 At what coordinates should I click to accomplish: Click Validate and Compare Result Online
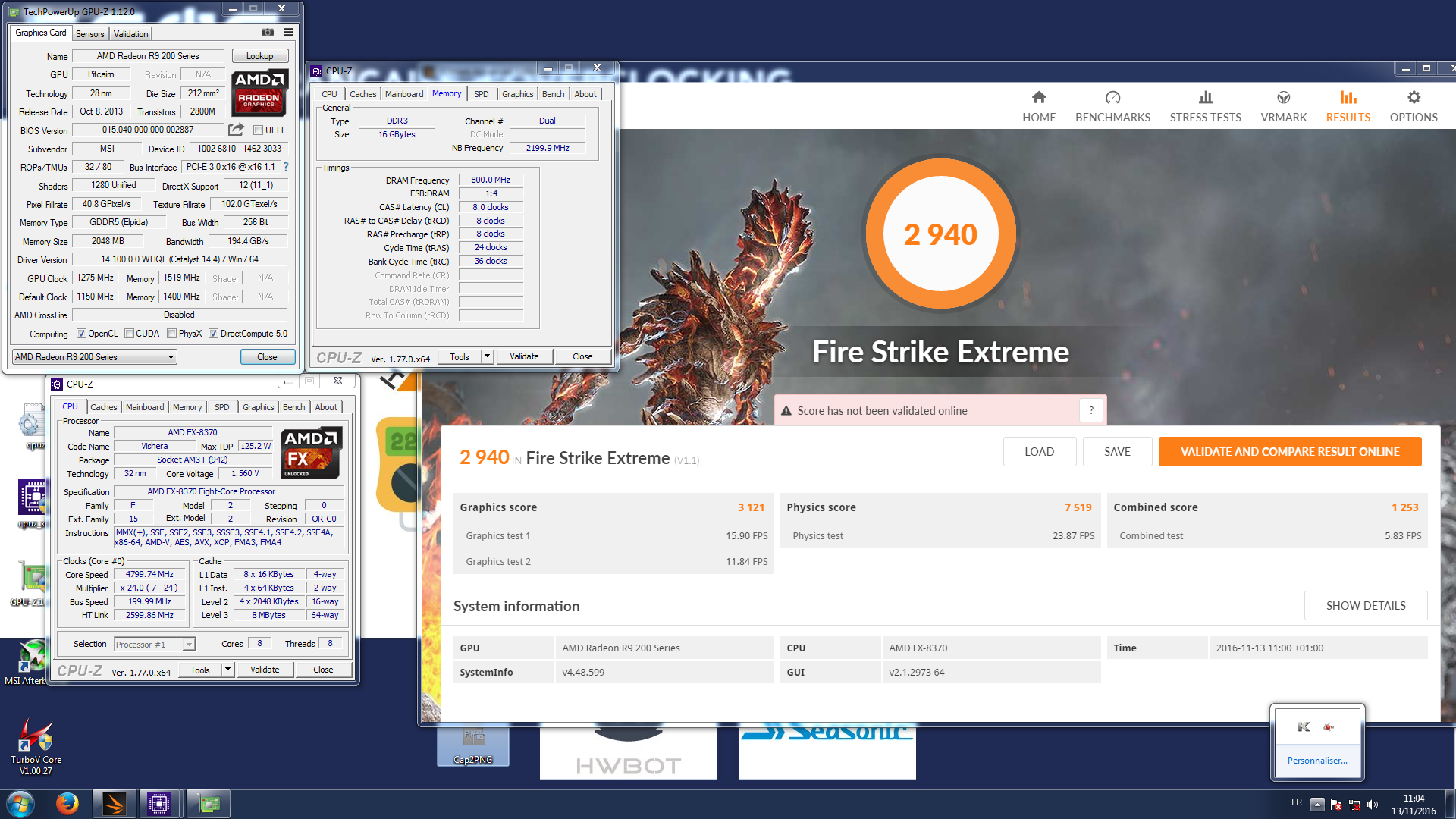pos(1289,451)
